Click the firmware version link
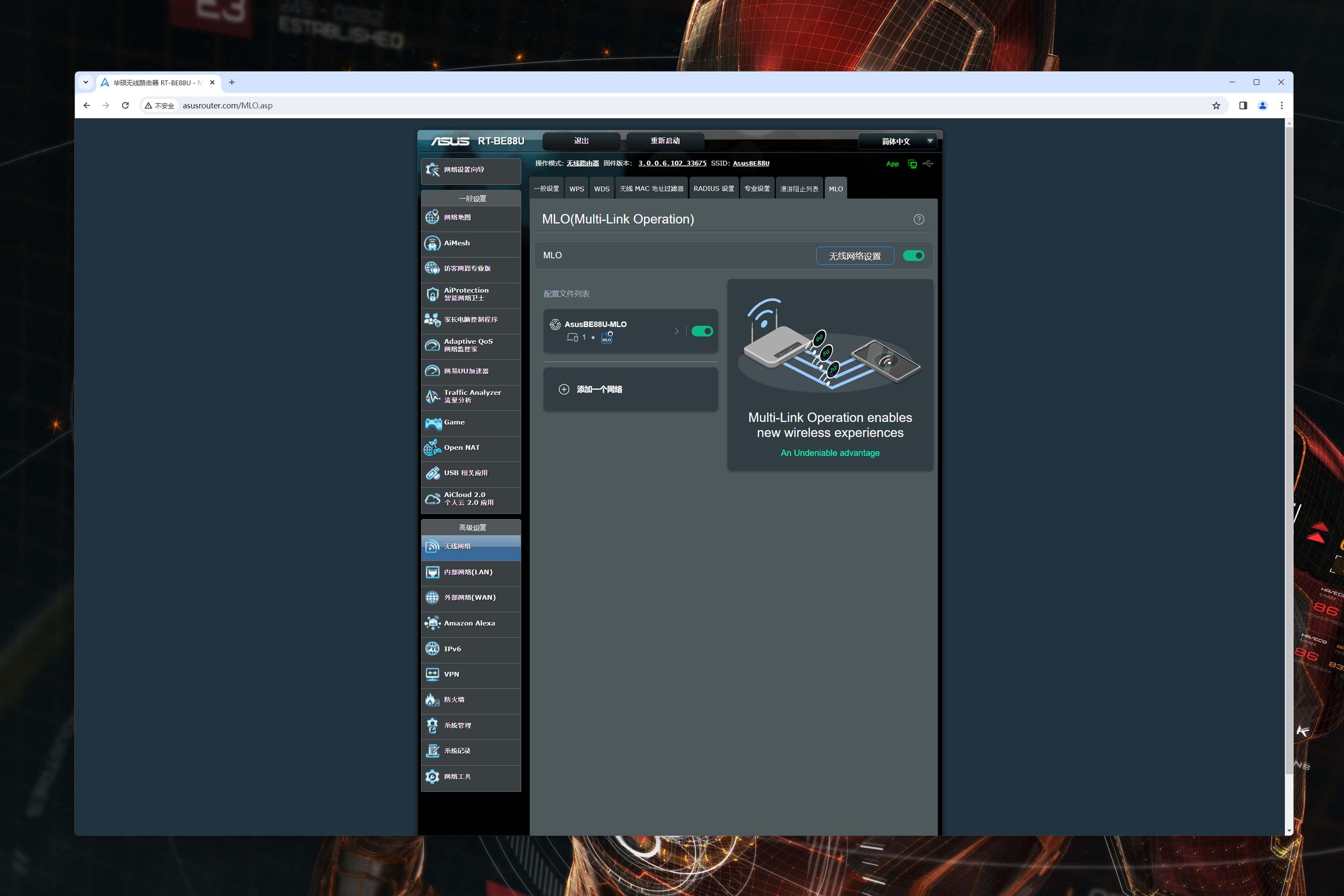Viewport: 1344px width, 896px height. [x=672, y=164]
